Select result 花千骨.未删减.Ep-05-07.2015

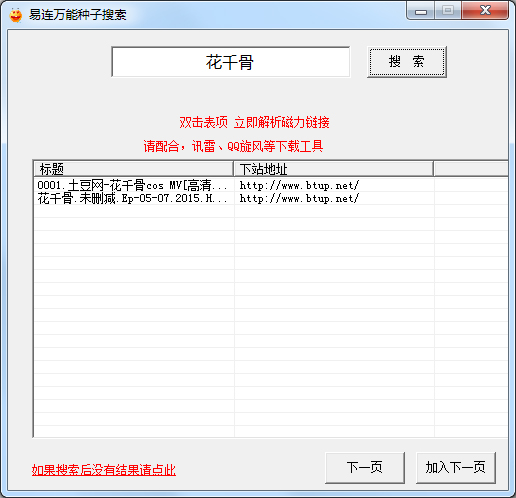click(132, 198)
